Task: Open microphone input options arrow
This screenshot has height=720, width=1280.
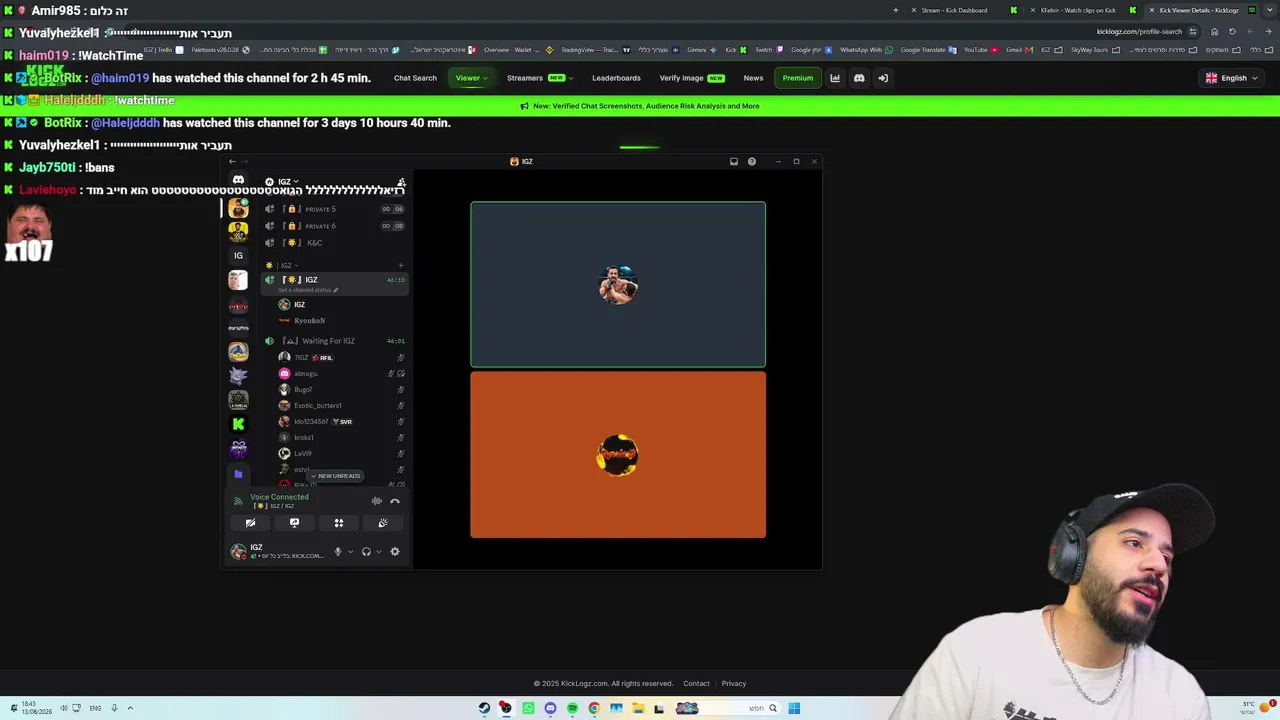Action: [x=350, y=551]
